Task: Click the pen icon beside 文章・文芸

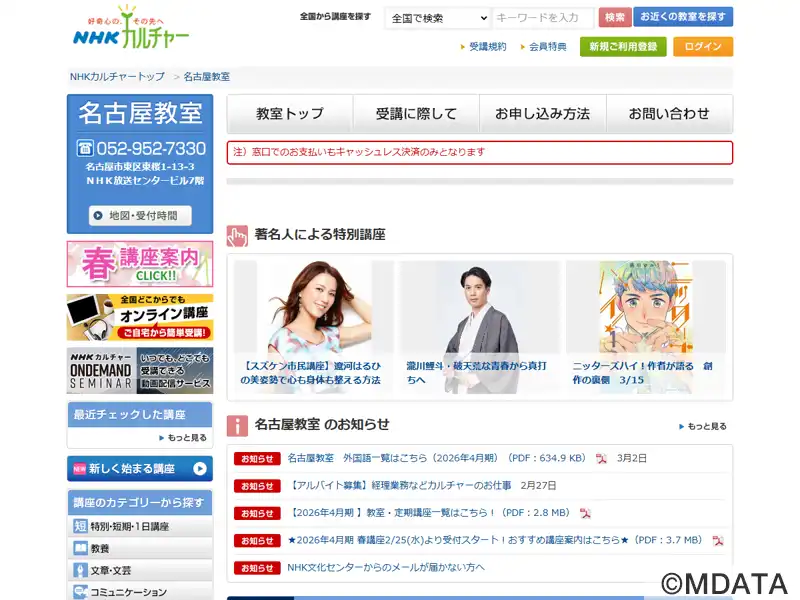Action: [80, 570]
